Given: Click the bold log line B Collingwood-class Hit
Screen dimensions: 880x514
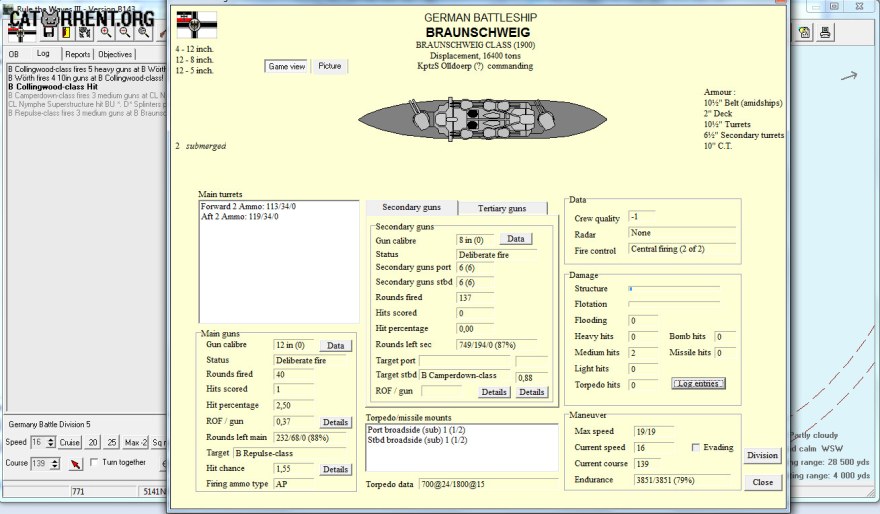Looking at the screenshot, I should [x=53, y=87].
